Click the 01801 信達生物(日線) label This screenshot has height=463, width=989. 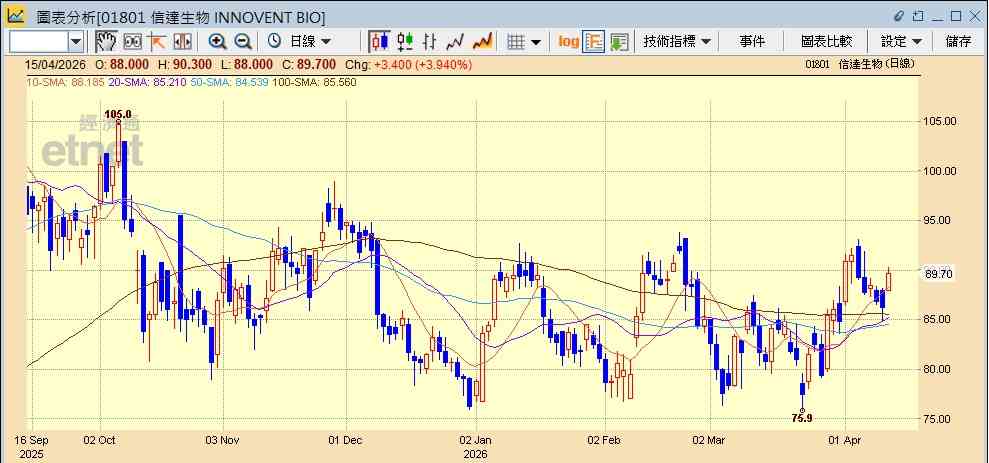[859, 64]
